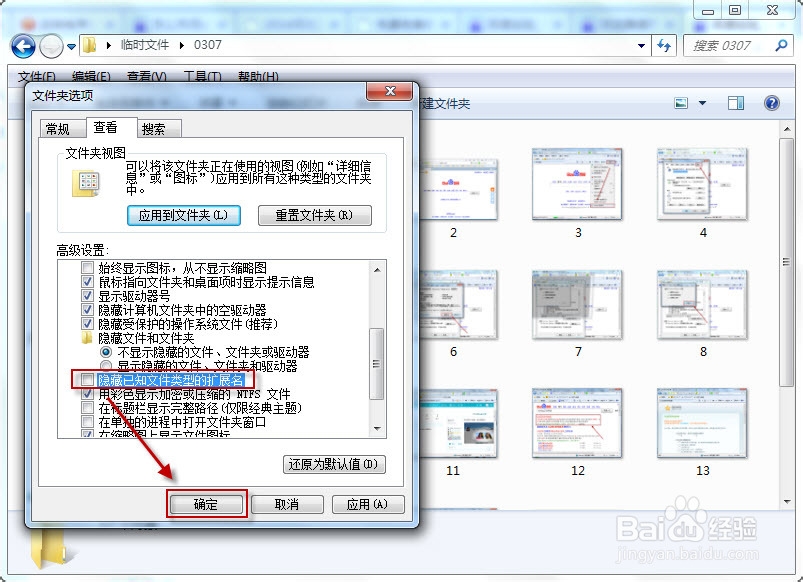Click the folder icon in details pane
The image size is (803, 582).
(x=50, y=548)
